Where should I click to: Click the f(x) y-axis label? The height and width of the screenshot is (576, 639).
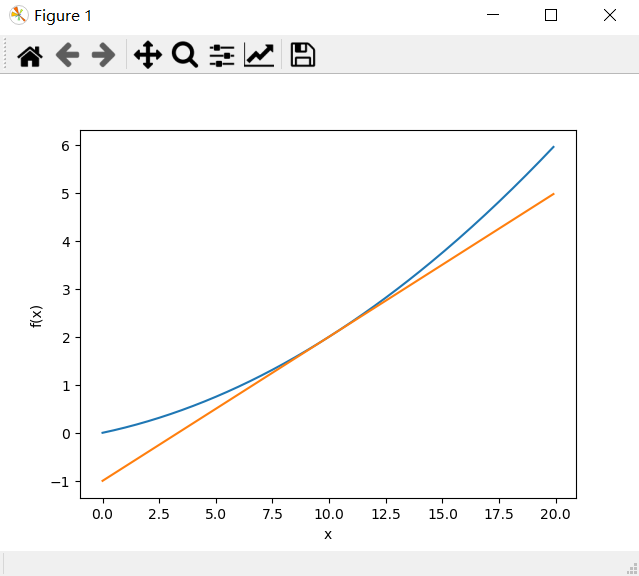pyautogui.click(x=36, y=316)
